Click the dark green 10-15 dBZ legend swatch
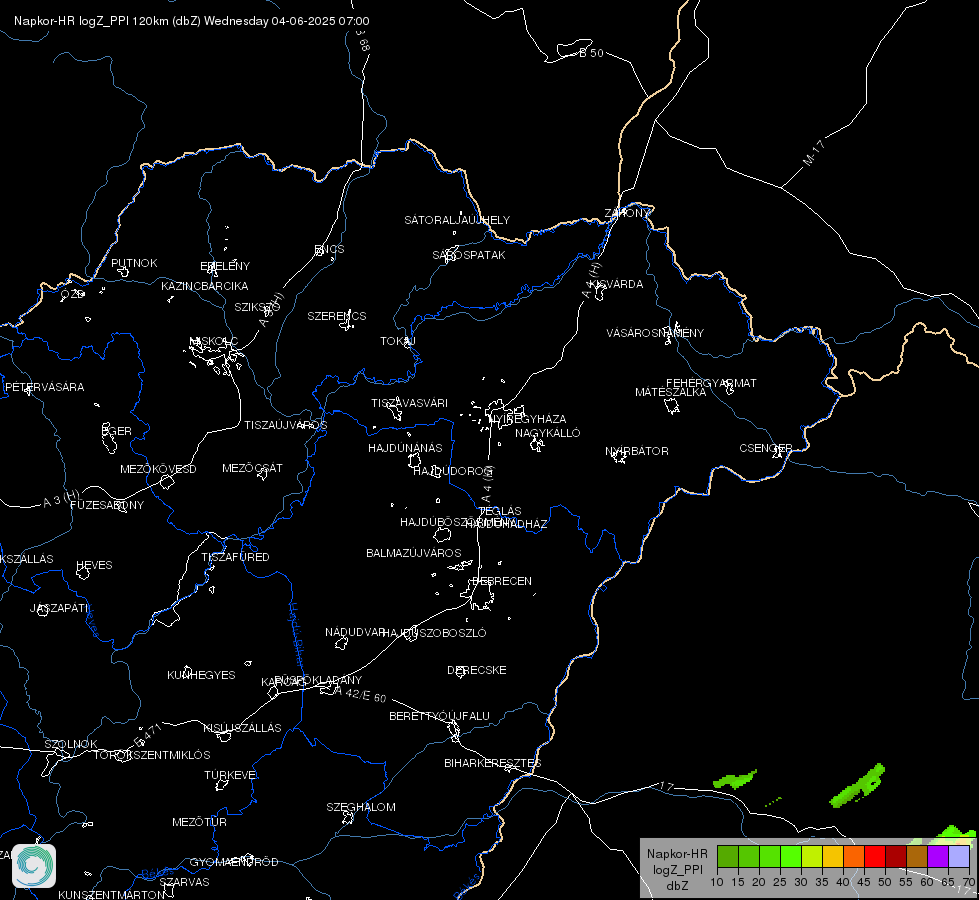Viewport: 979px width, 900px height. (x=728, y=857)
